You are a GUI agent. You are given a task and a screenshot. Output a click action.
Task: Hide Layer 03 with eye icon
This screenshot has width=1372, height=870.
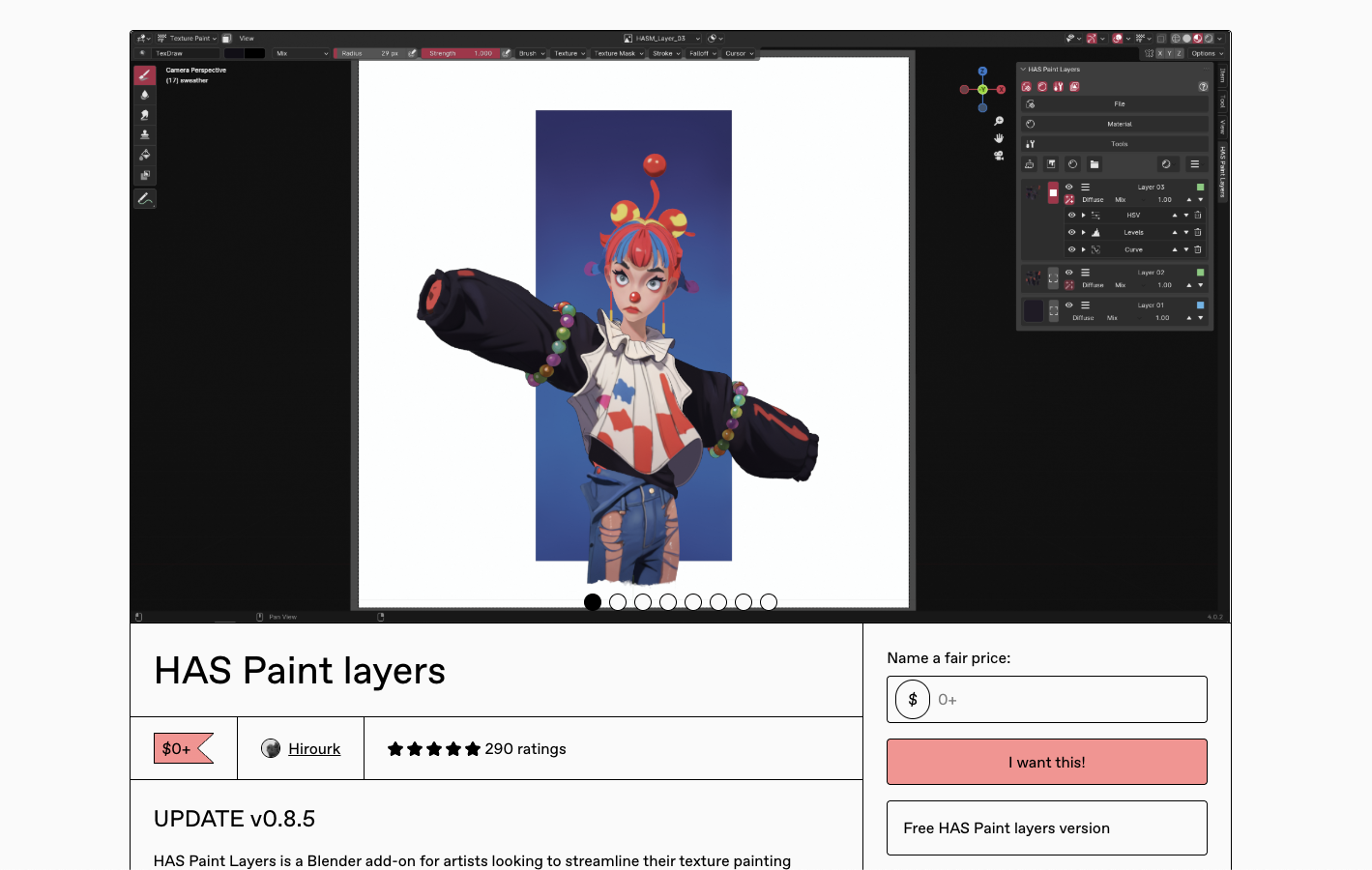[1069, 187]
